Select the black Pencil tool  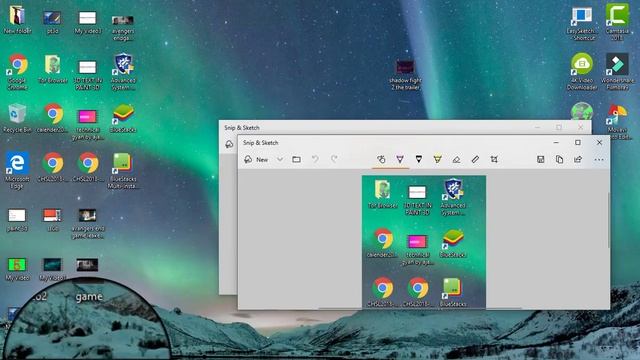tap(419, 159)
